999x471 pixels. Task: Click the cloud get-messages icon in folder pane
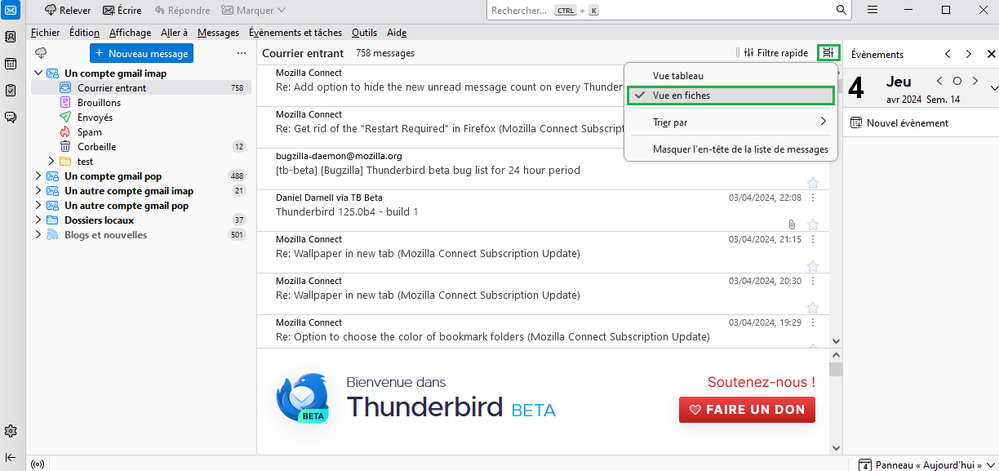(x=41, y=53)
